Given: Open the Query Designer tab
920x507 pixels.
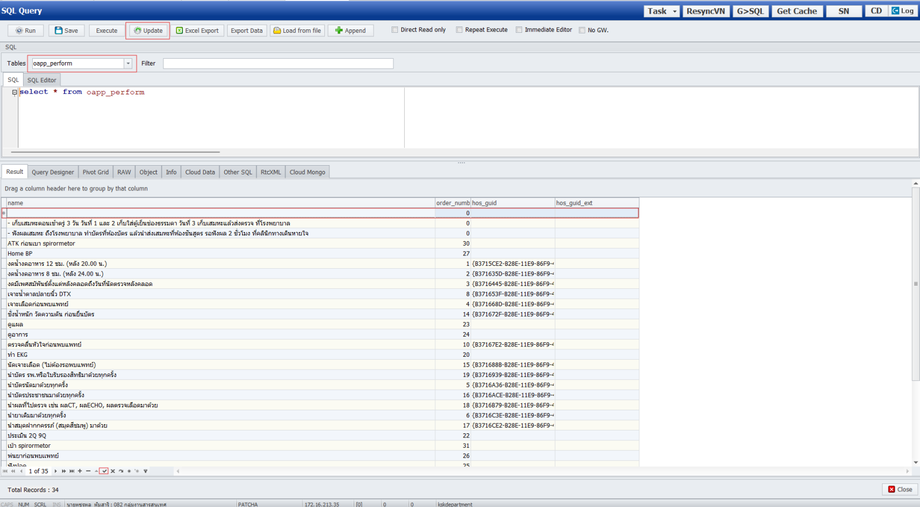Looking at the screenshot, I should [53, 172].
